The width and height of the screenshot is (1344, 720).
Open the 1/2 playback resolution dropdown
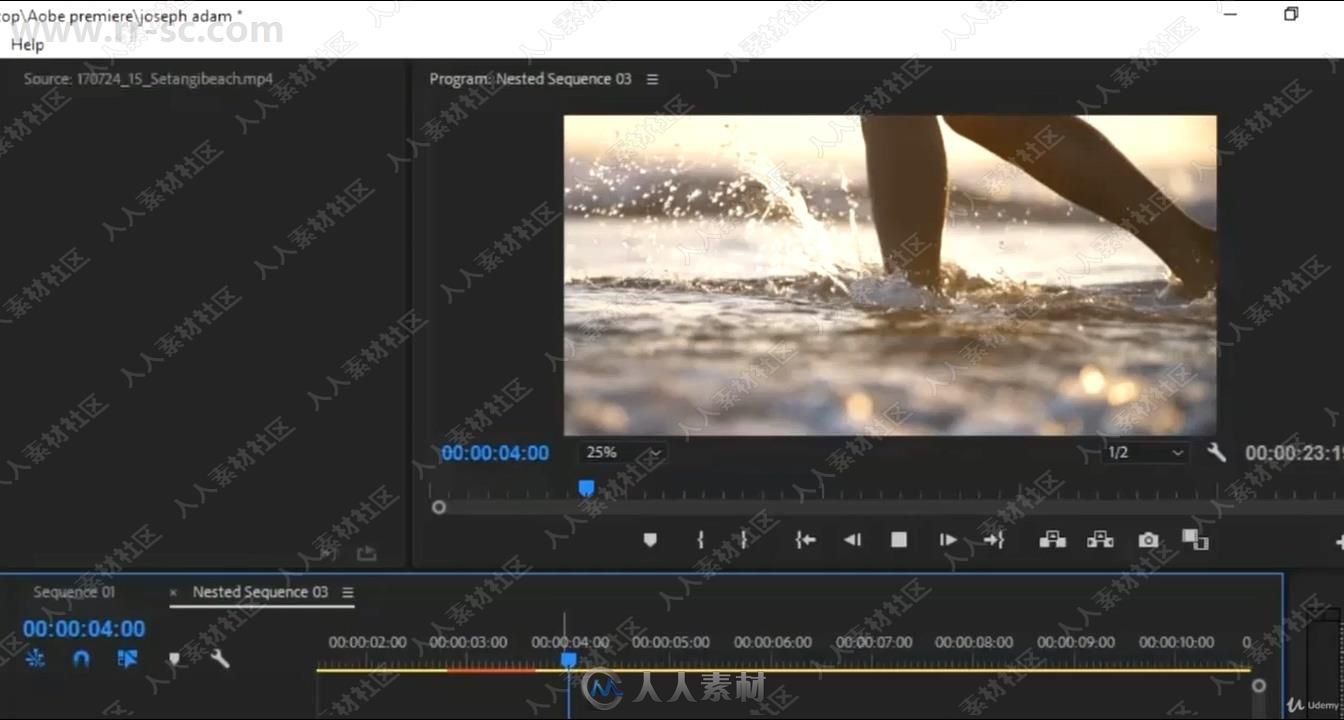(1145, 453)
